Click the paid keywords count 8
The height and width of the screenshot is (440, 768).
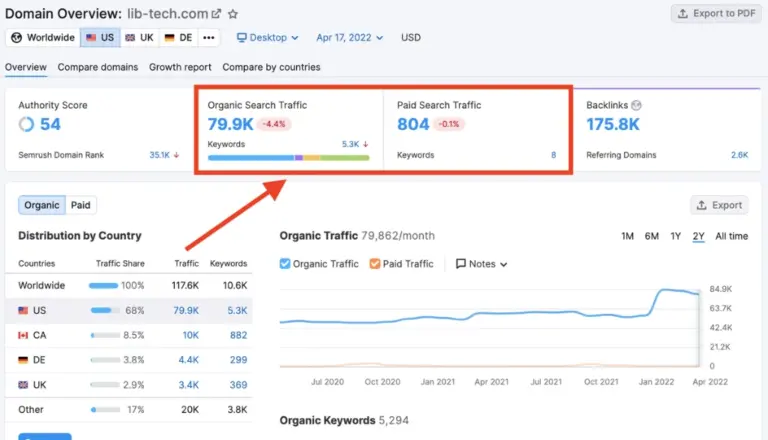click(553, 155)
